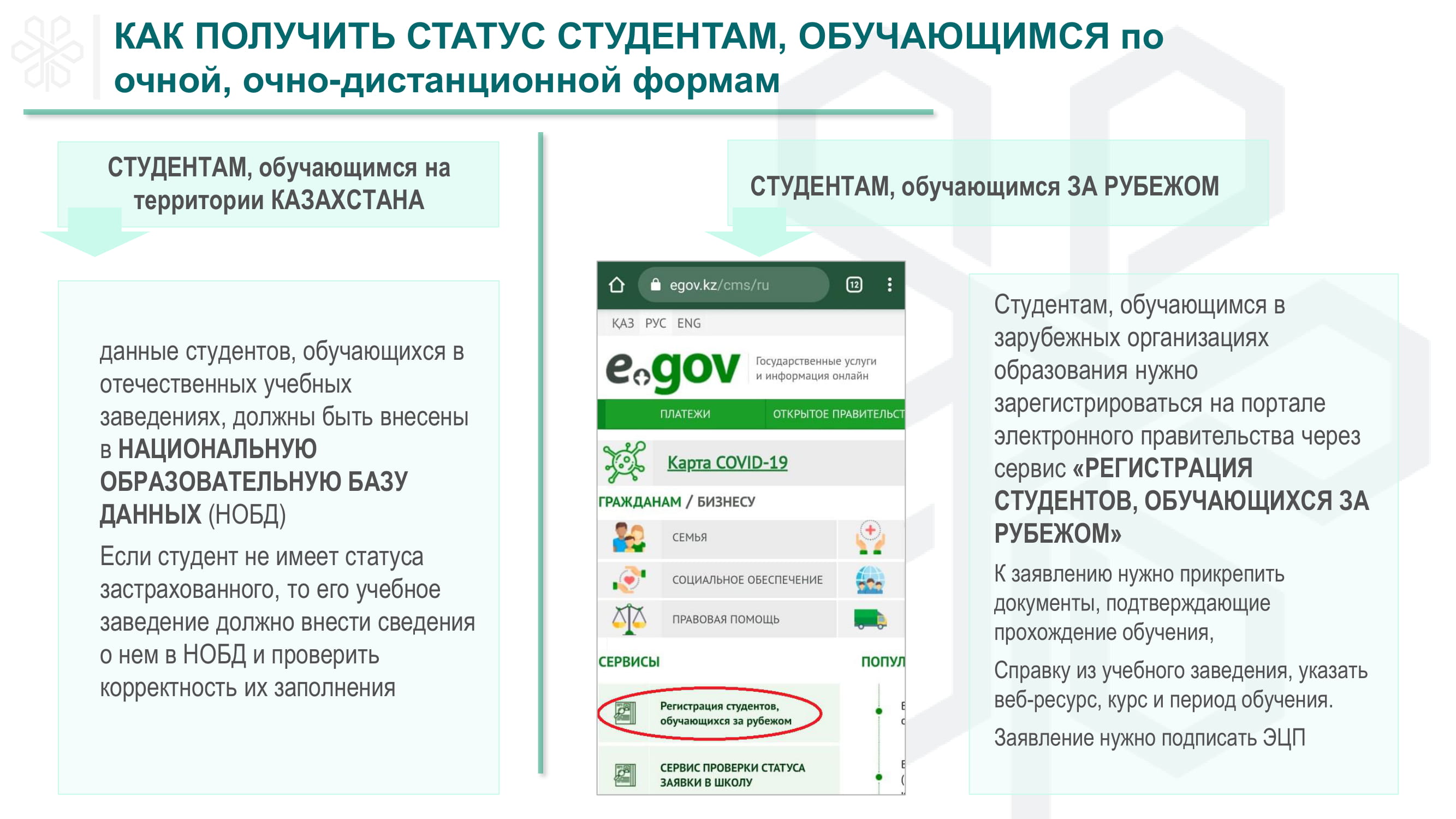1456x819 pixels.
Task: Open the СОЦИАЛЬНОЕ ОБЕСПЕЧЕНИЕ category
Action: pos(747,579)
